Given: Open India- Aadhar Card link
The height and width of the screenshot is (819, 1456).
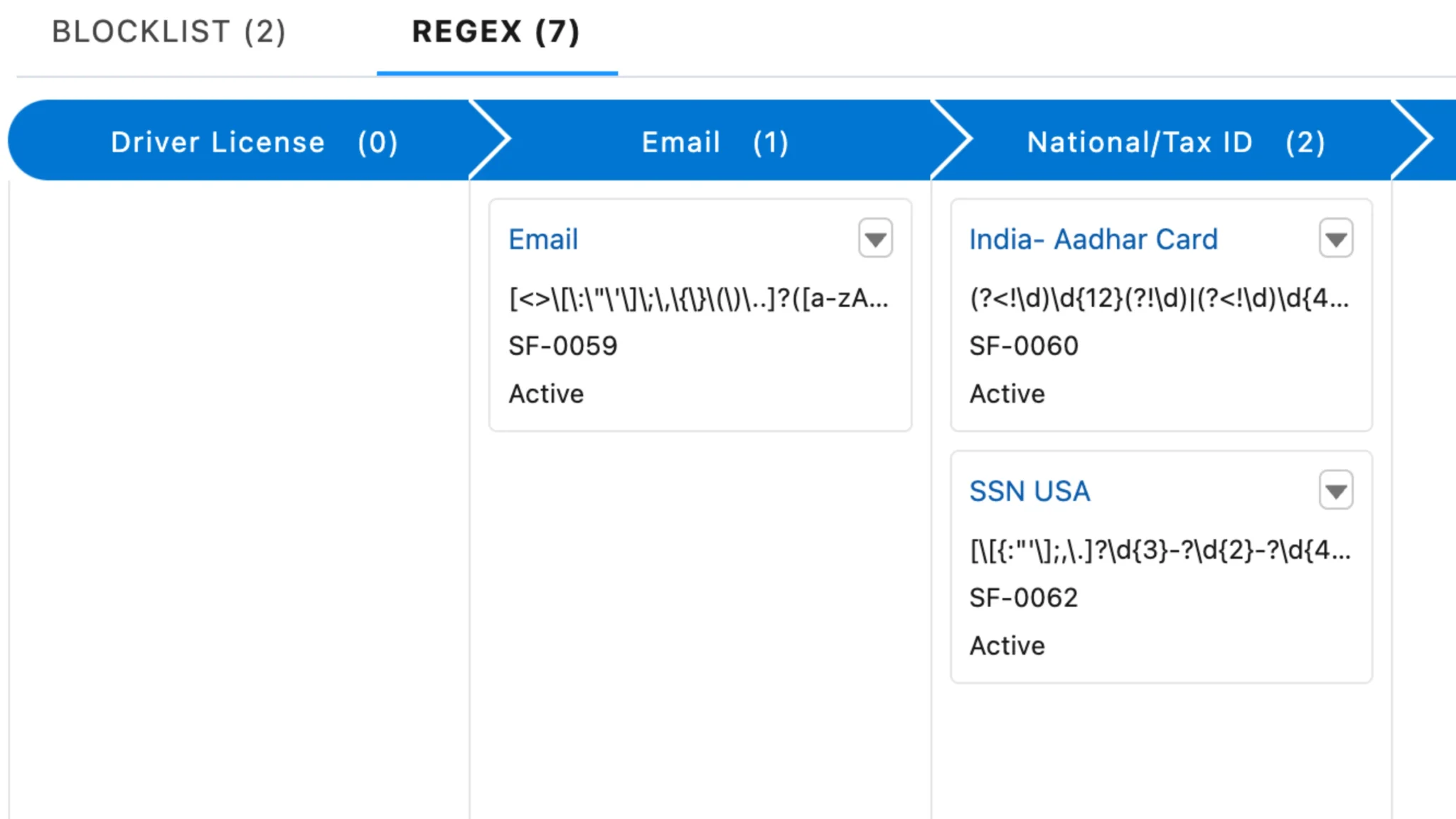Looking at the screenshot, I should pos(1093,240).
